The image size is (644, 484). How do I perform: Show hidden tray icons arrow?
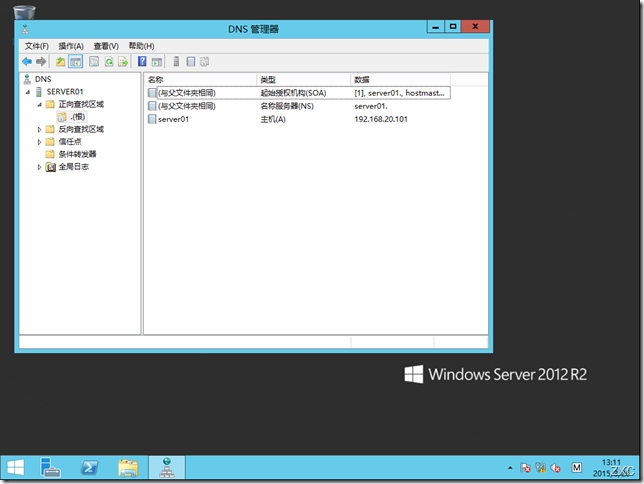coord(510,468)
